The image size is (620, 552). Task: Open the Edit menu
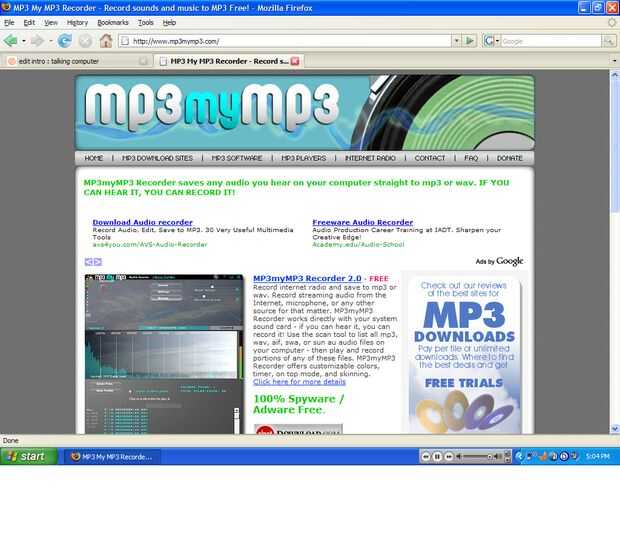click(29, 23)
